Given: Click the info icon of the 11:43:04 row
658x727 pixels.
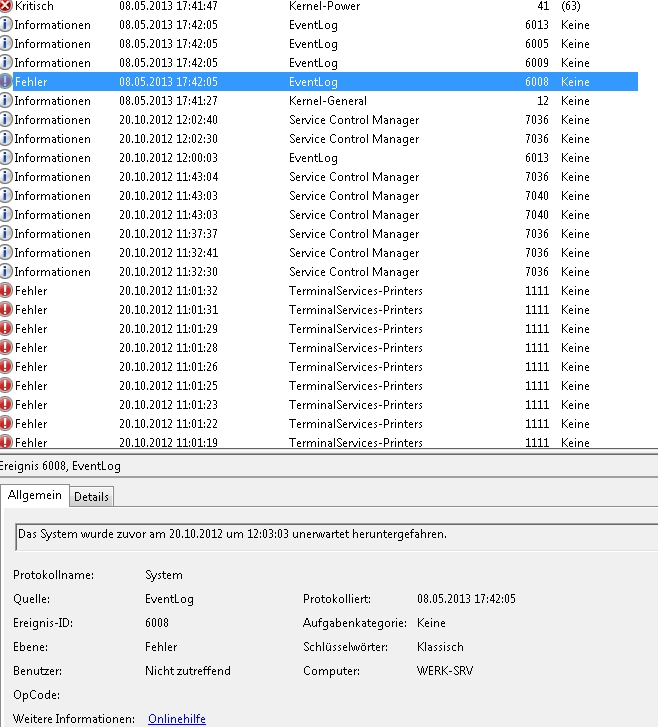Looking at the screenshot, I should pos(6,177).
